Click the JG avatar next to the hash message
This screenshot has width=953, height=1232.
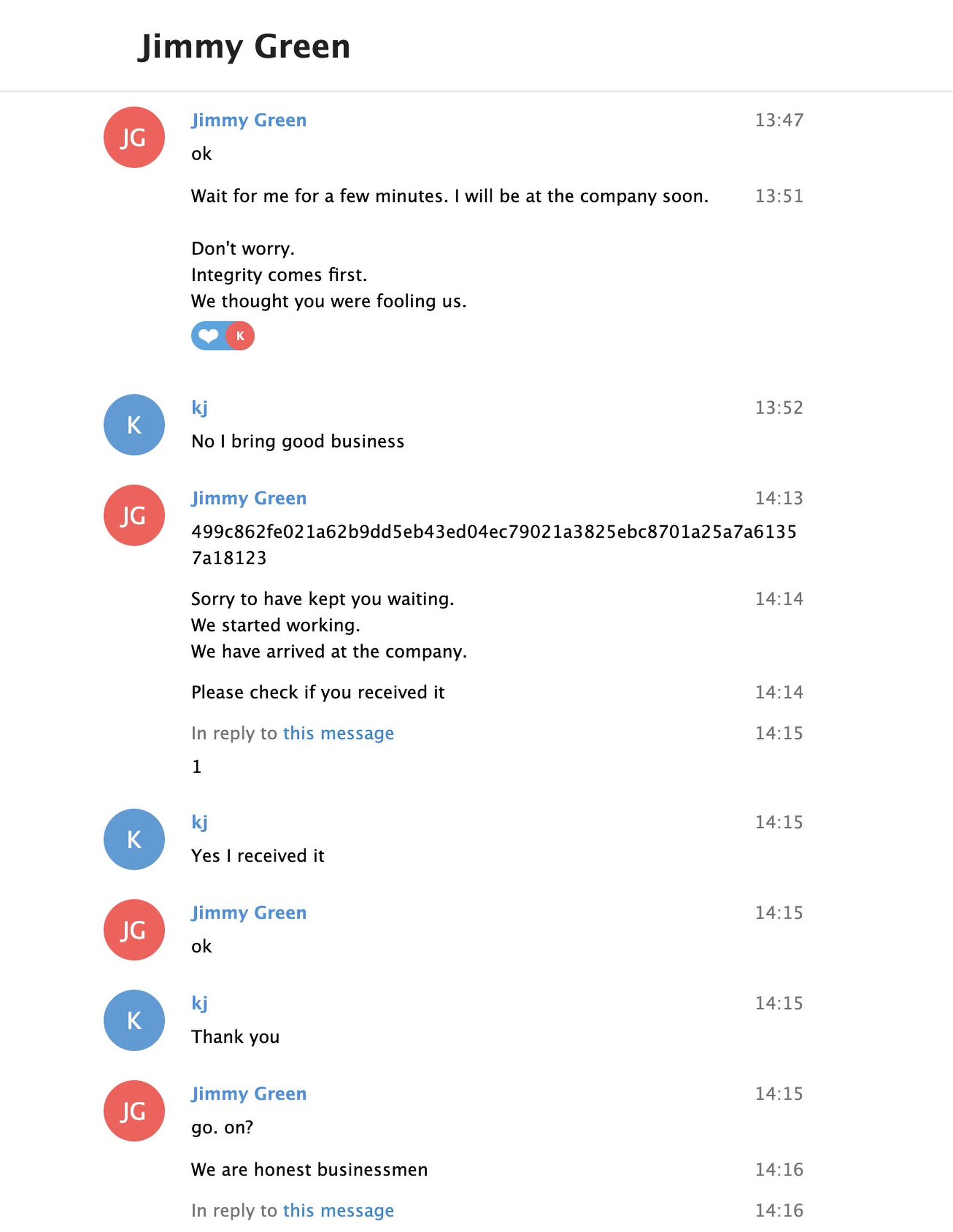(x=134, y=515)
